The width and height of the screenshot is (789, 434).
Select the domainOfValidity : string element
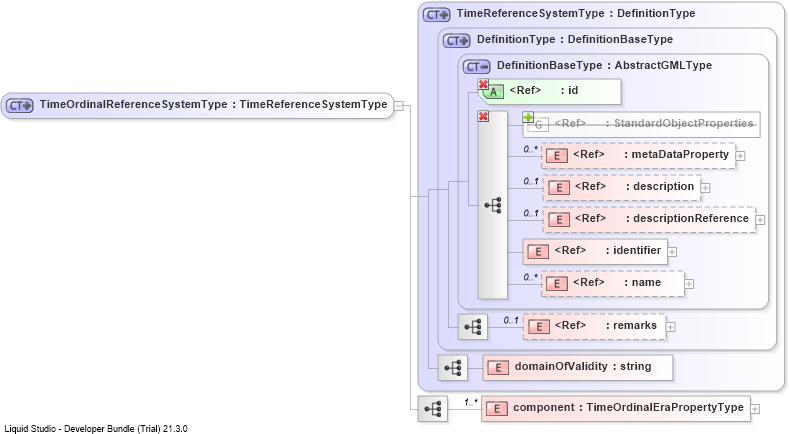tap(578, 368)
